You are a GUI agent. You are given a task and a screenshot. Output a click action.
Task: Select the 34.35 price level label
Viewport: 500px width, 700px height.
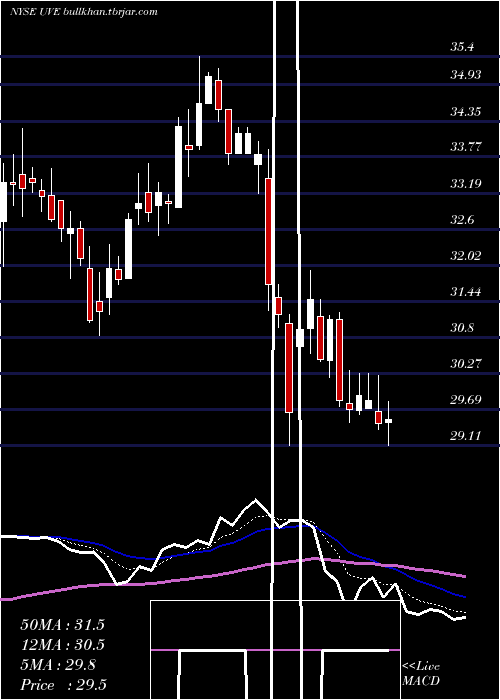[466, 111]
